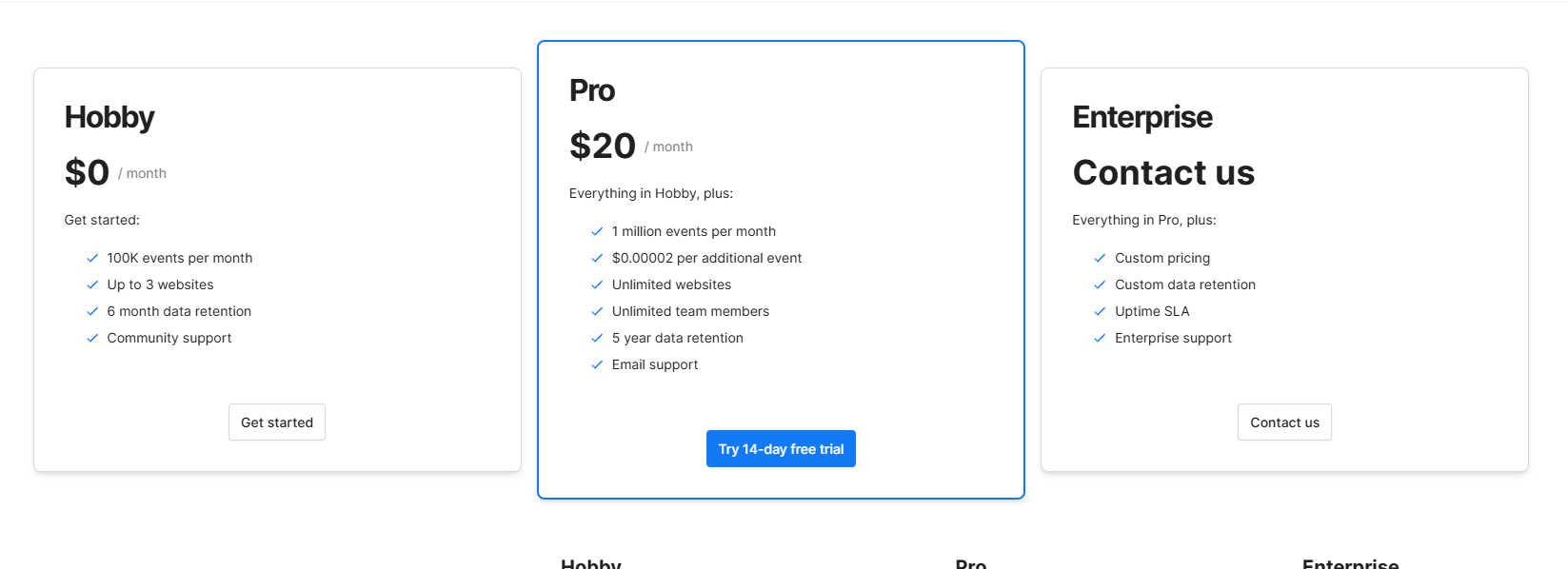Screen dimensions: 1568x569
Task: Click the Get started button
Action: 277,422
